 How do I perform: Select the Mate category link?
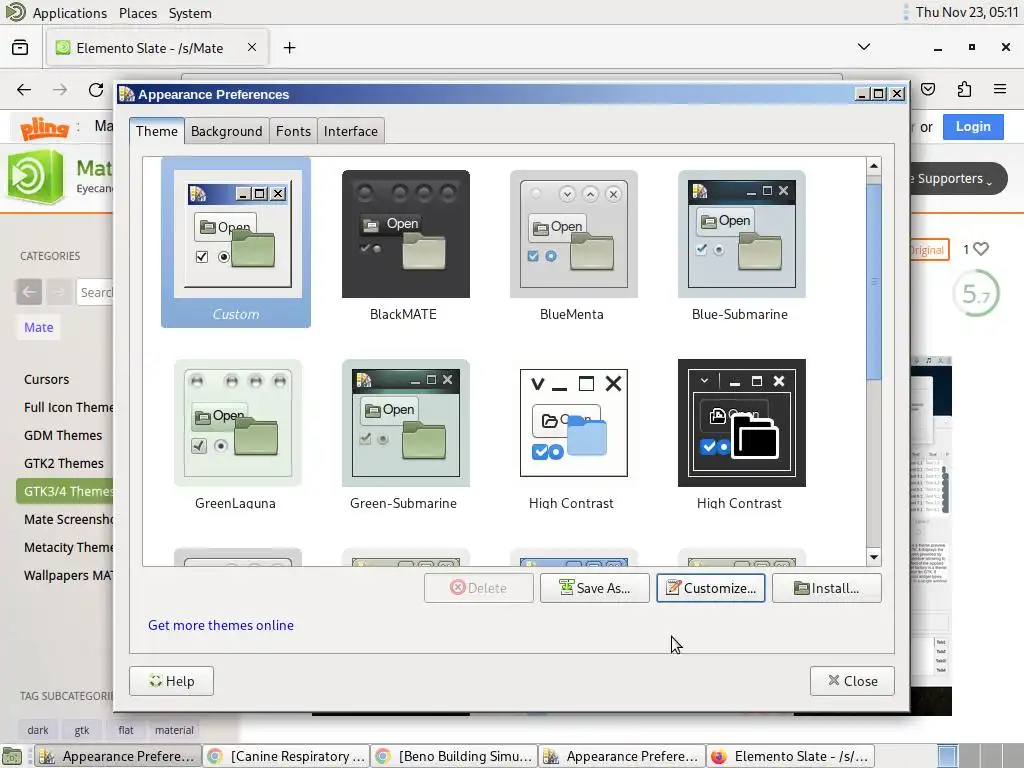tap(39, 327)
